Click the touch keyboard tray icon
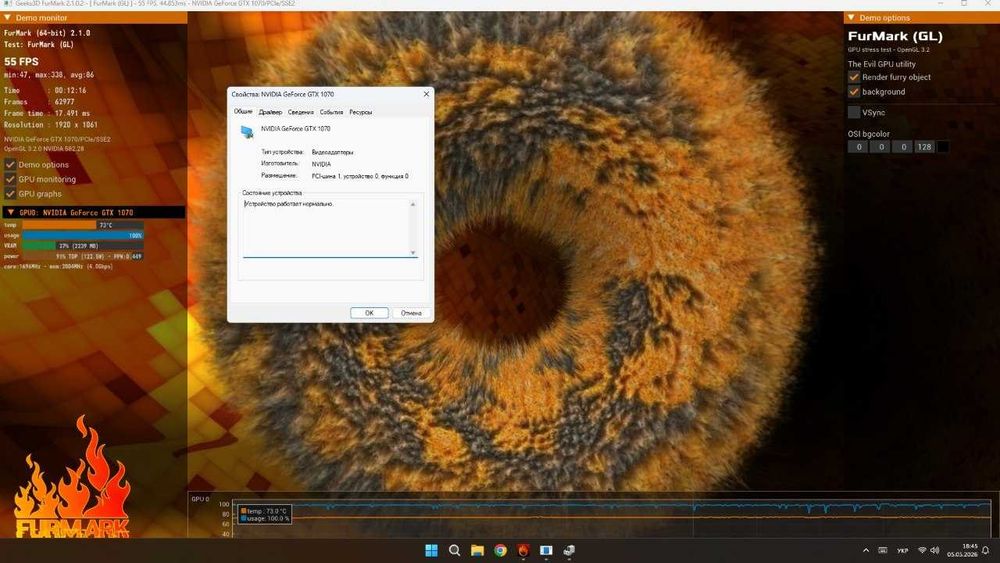 point(883,550)
